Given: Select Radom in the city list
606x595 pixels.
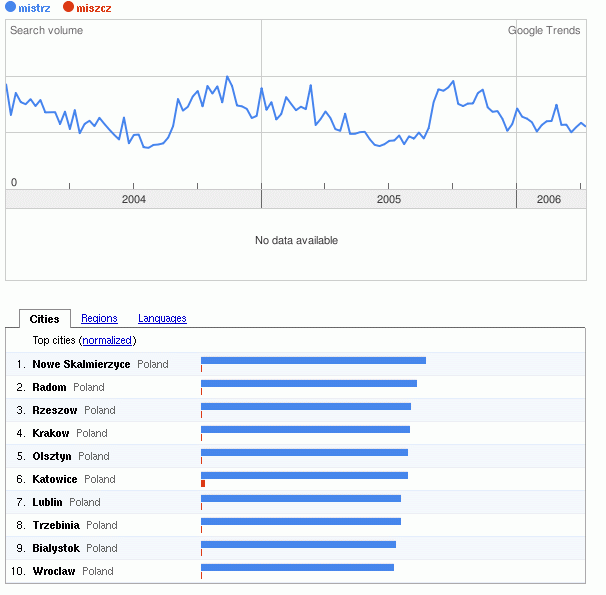Looking at the screenshot, I should point(51,388).
